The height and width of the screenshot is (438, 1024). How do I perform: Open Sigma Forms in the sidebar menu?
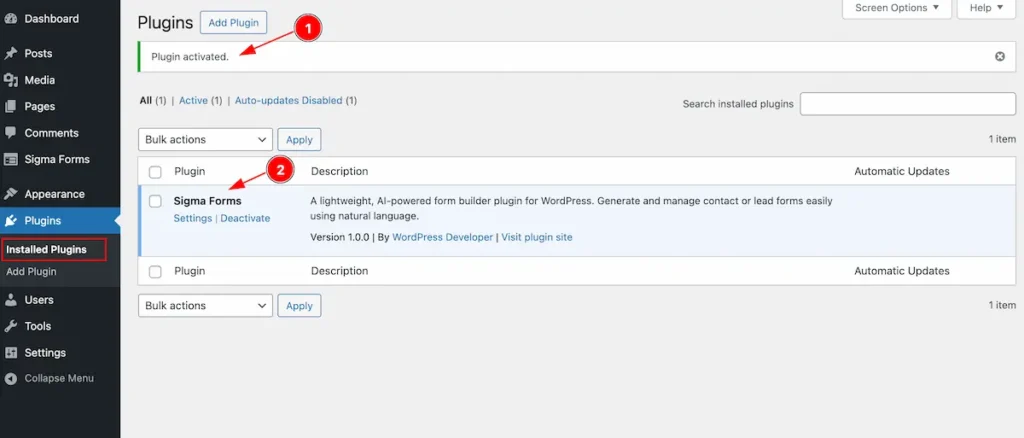coord(57,159)
